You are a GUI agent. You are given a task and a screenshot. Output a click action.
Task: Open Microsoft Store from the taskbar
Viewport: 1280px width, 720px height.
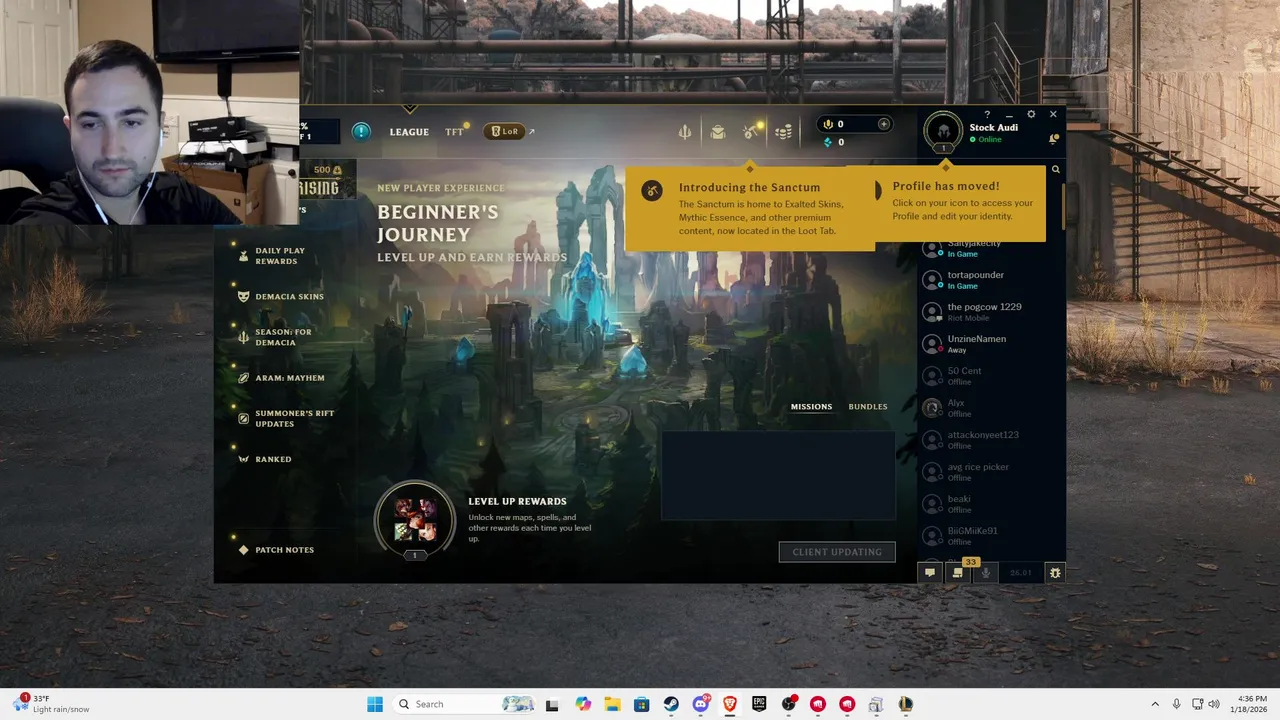[x=642, y=704]
